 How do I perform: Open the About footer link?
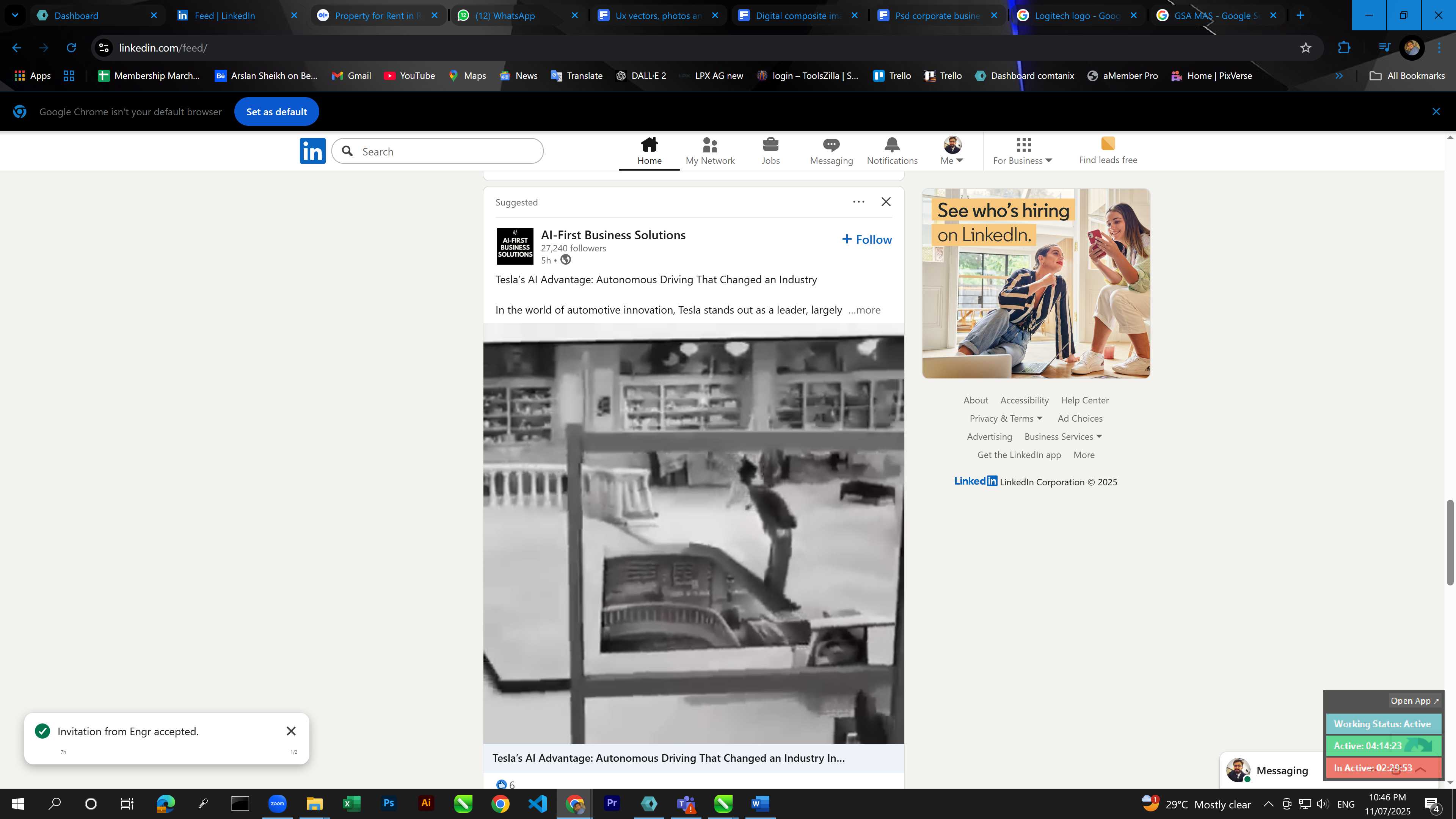[976, 400]
